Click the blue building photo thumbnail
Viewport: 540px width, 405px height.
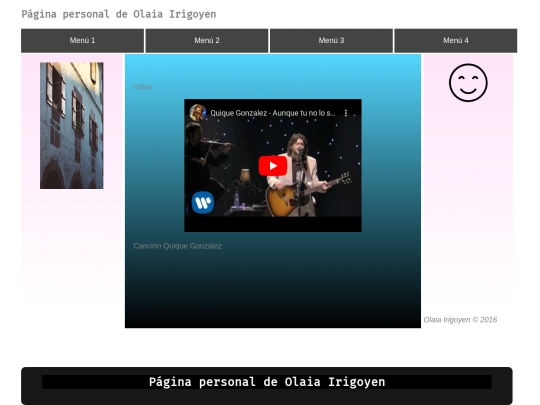click(x=72, y=125)
